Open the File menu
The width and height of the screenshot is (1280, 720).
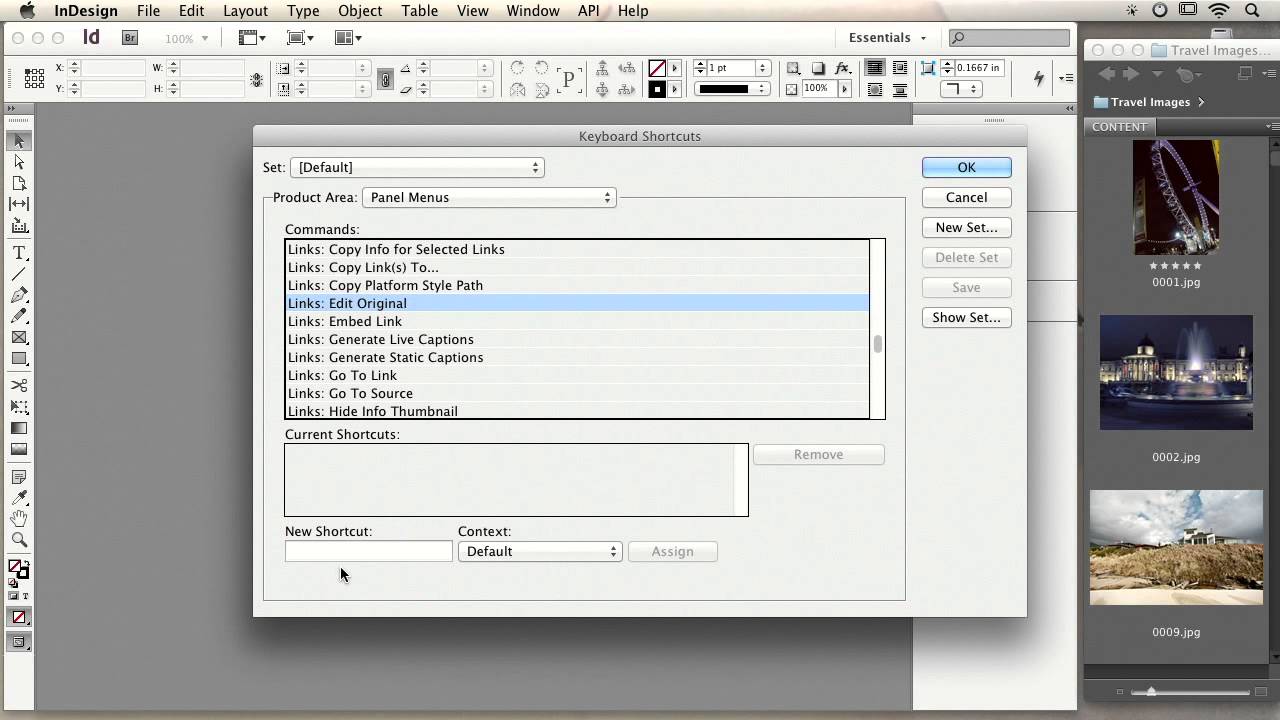click(x=148, y=11)
